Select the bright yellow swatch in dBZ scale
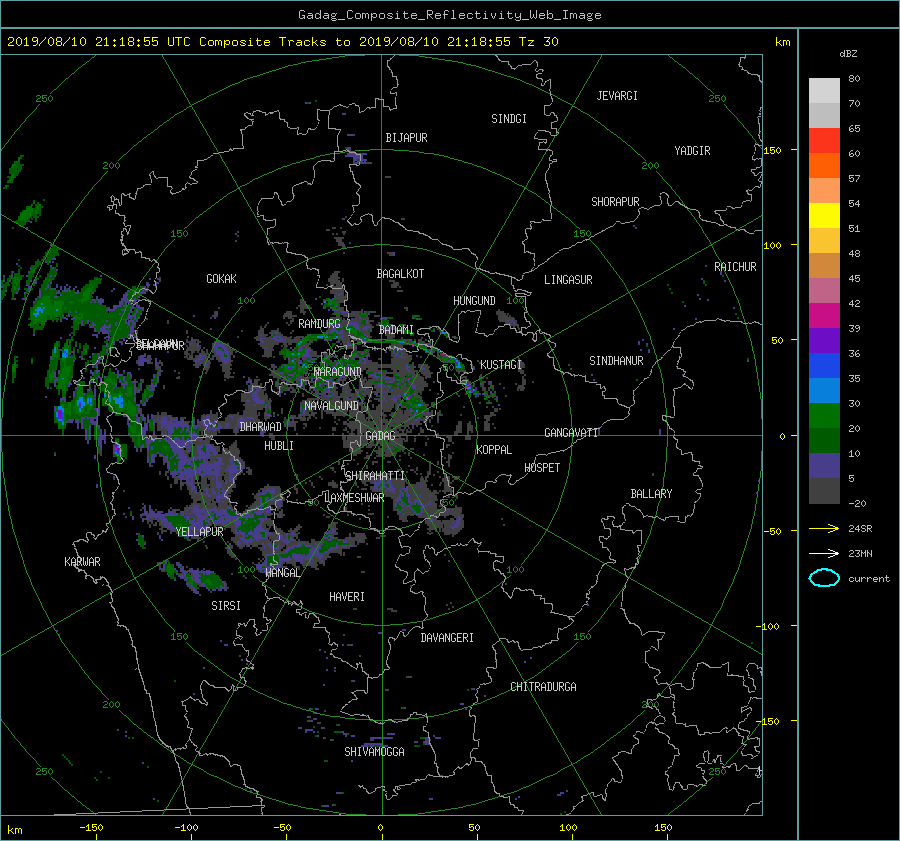This screenshot has width=900, height=841. pyautogui.click(x=824, y=215)
